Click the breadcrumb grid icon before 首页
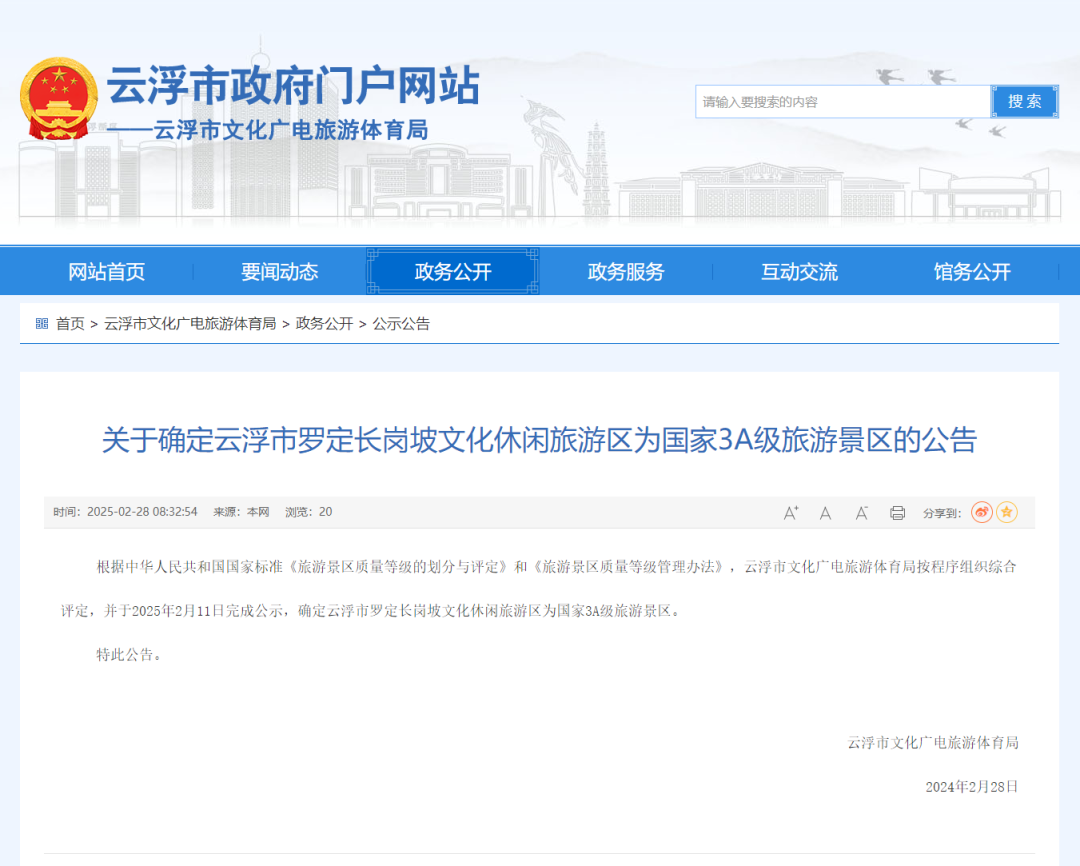The image size is (1080, 866). click(x=40, y=323)
